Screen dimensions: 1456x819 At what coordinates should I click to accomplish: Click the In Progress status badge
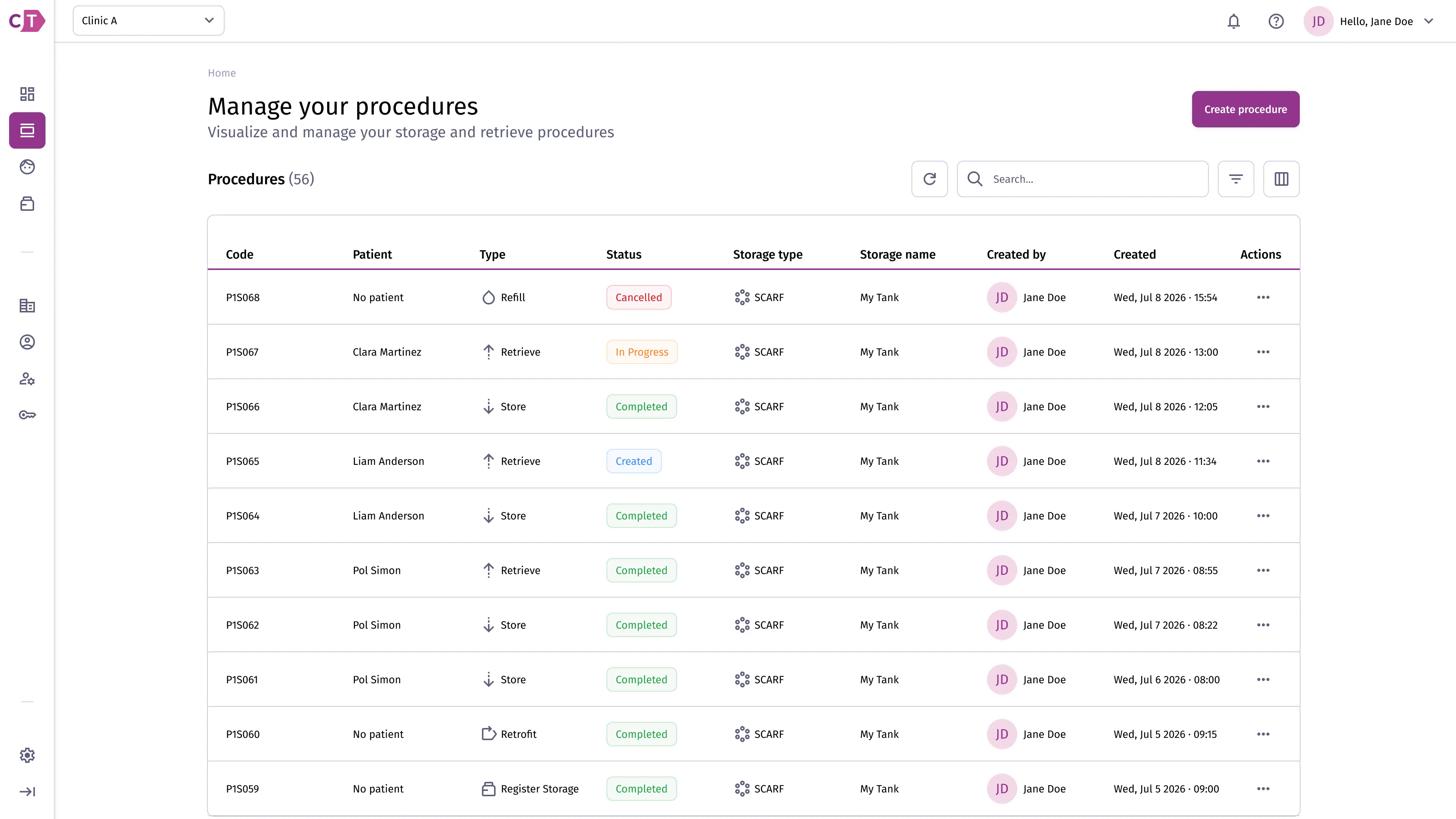coord(642,352)
